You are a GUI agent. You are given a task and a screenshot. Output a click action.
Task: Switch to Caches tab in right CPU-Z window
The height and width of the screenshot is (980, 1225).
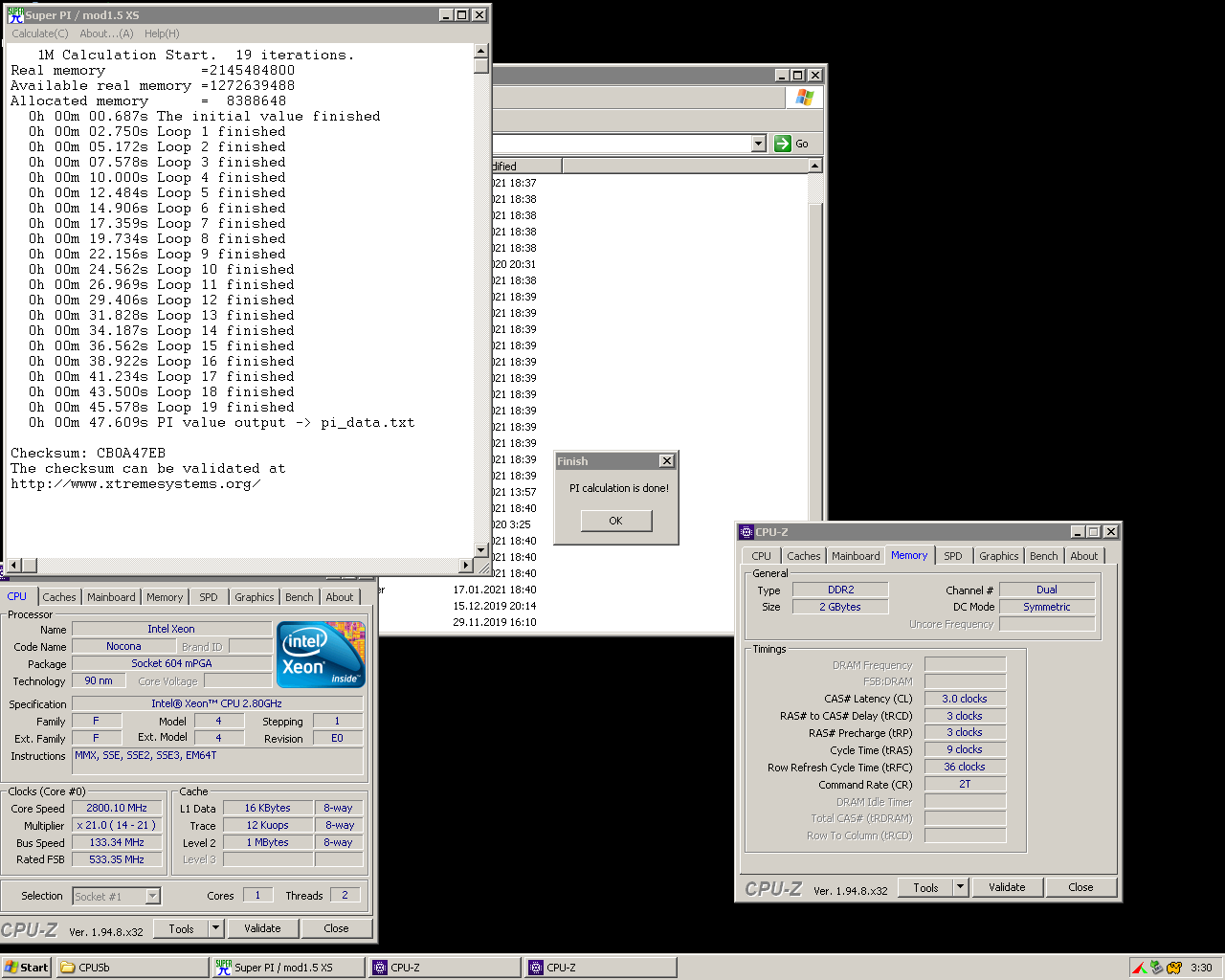(804, 556)
